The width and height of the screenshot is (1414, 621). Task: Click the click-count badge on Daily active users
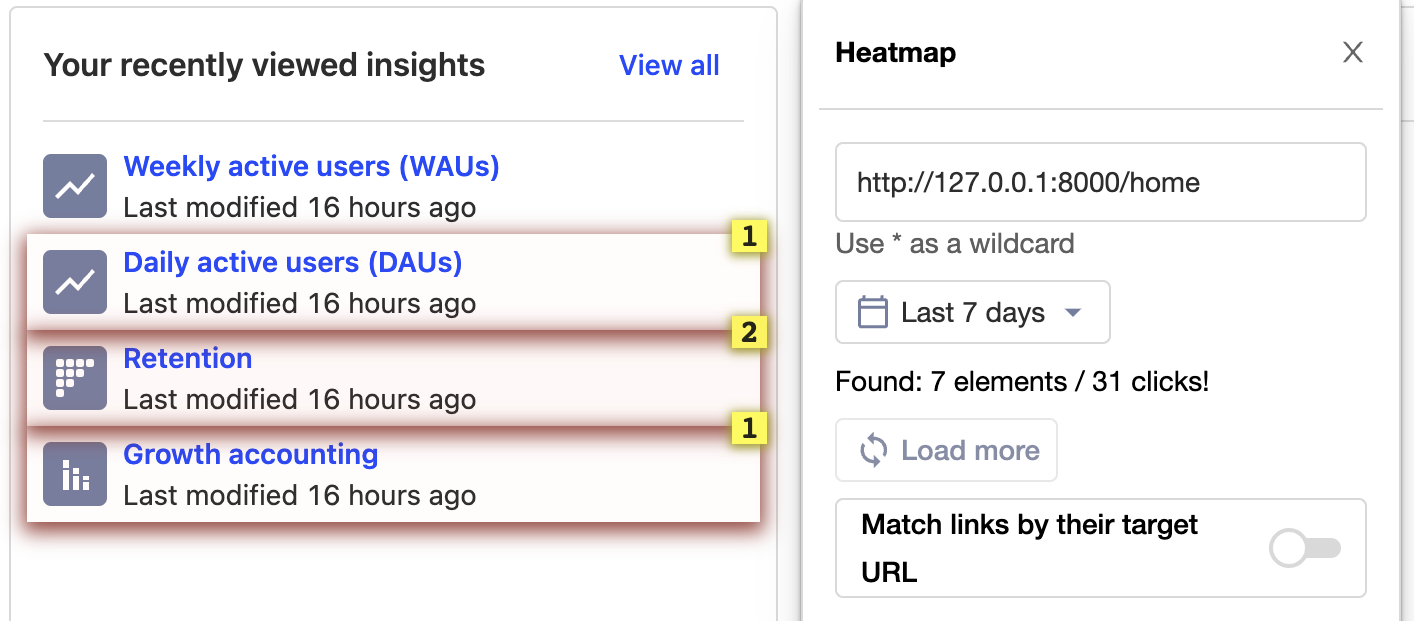[x=749, y=236]
